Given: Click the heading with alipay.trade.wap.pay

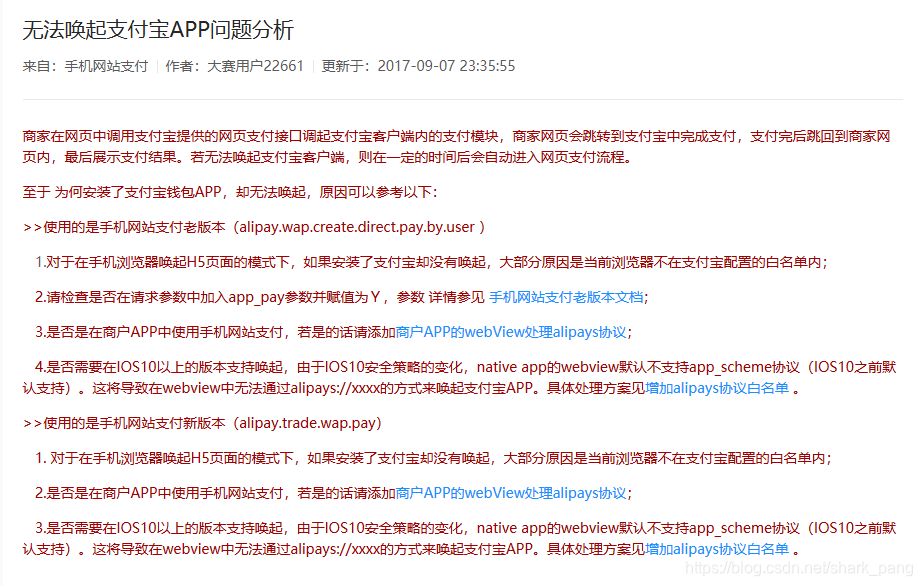Looking at the screenshot, I should [x=202, y=423].
